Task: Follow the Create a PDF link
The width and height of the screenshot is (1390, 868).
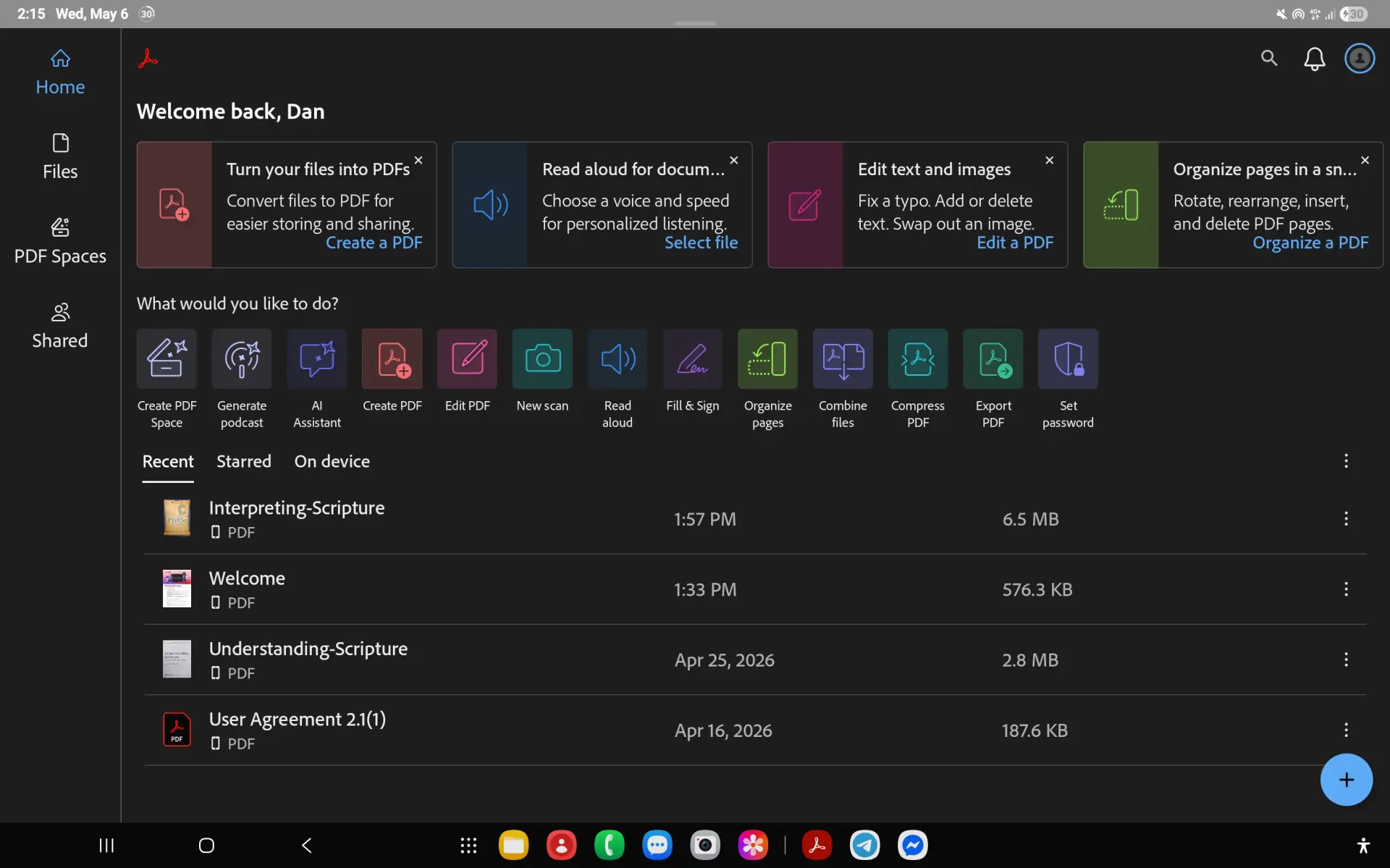Action: click(x=374, y=243)
